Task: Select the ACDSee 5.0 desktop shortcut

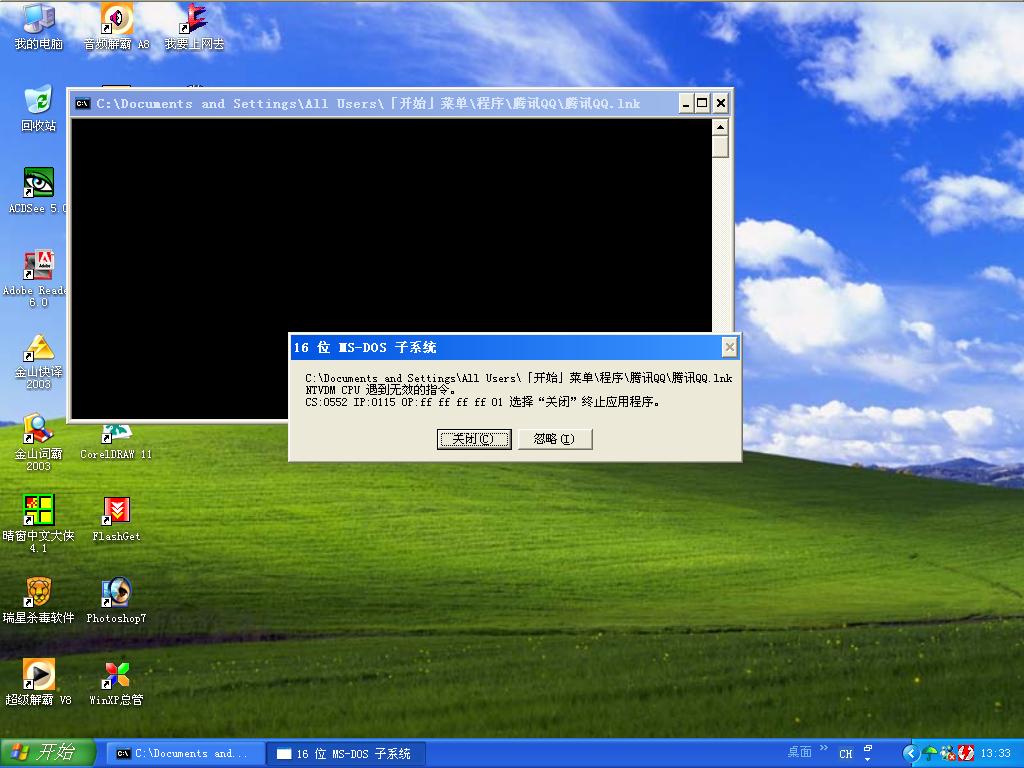Action: point(37,191)
